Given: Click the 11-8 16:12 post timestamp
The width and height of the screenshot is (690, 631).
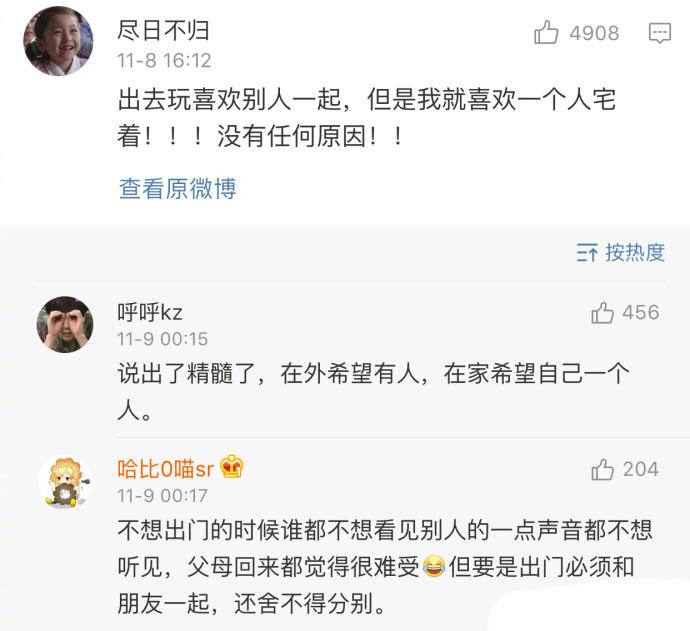Looking at the screenshot, I should (x=165, y=60).
